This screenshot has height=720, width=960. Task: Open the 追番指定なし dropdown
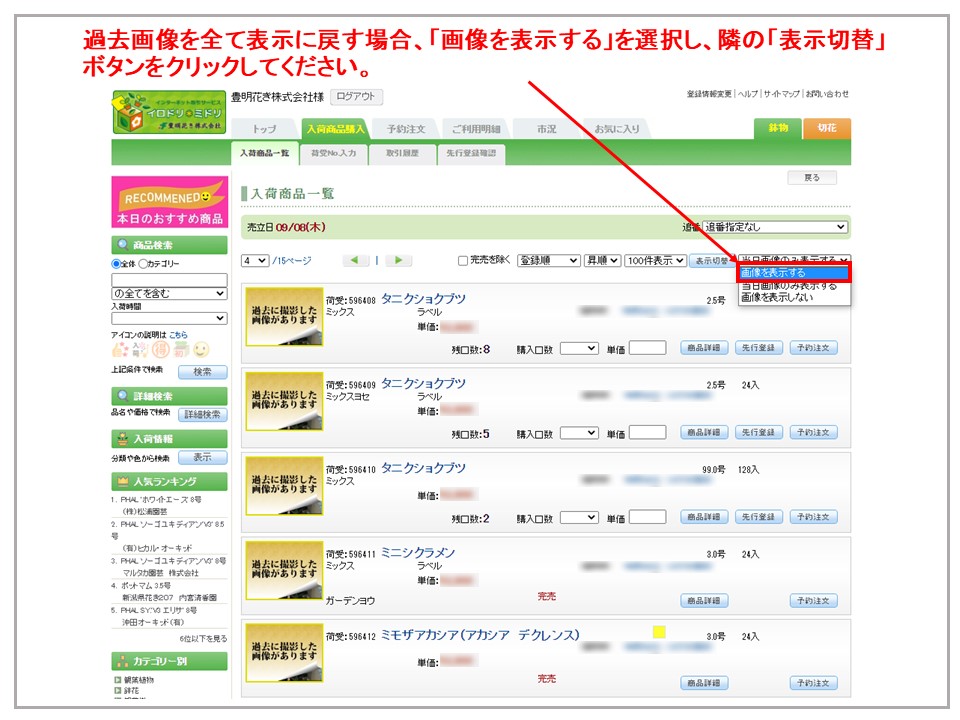(x=774, y=228)
